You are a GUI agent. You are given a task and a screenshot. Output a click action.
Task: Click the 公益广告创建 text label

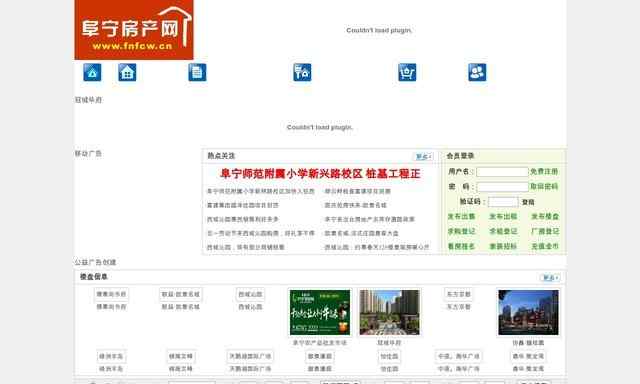click(95, 262)
